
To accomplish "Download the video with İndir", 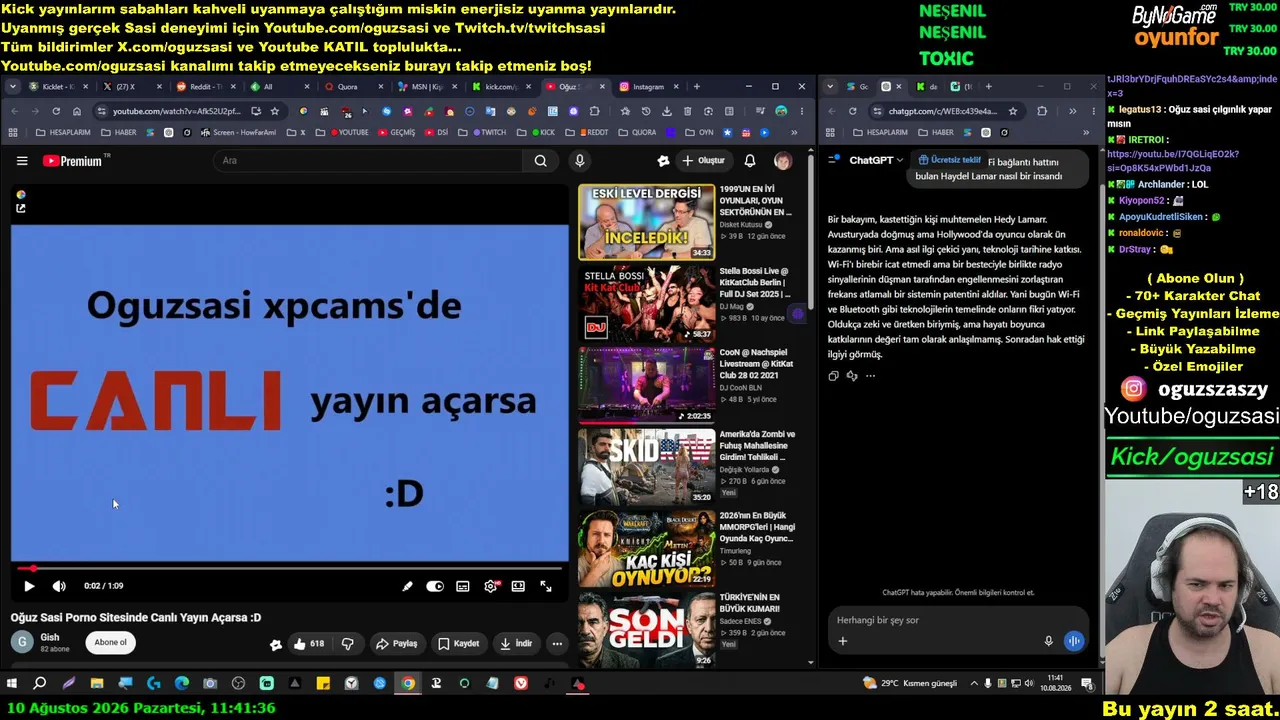I will pyautogui.click(x=517, y=644).
